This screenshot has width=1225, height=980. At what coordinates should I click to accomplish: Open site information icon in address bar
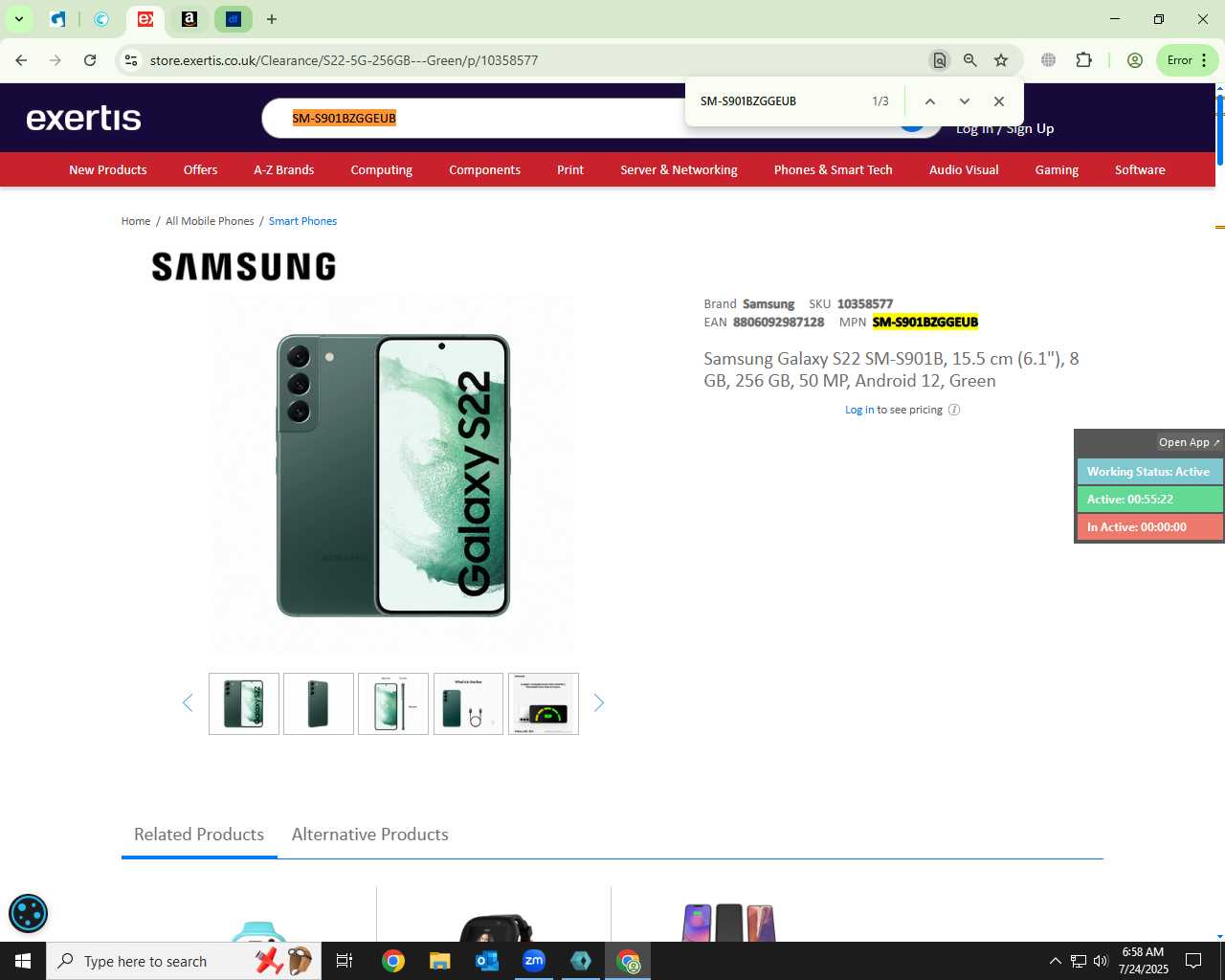pyautogui.click(x=131, y=60)
